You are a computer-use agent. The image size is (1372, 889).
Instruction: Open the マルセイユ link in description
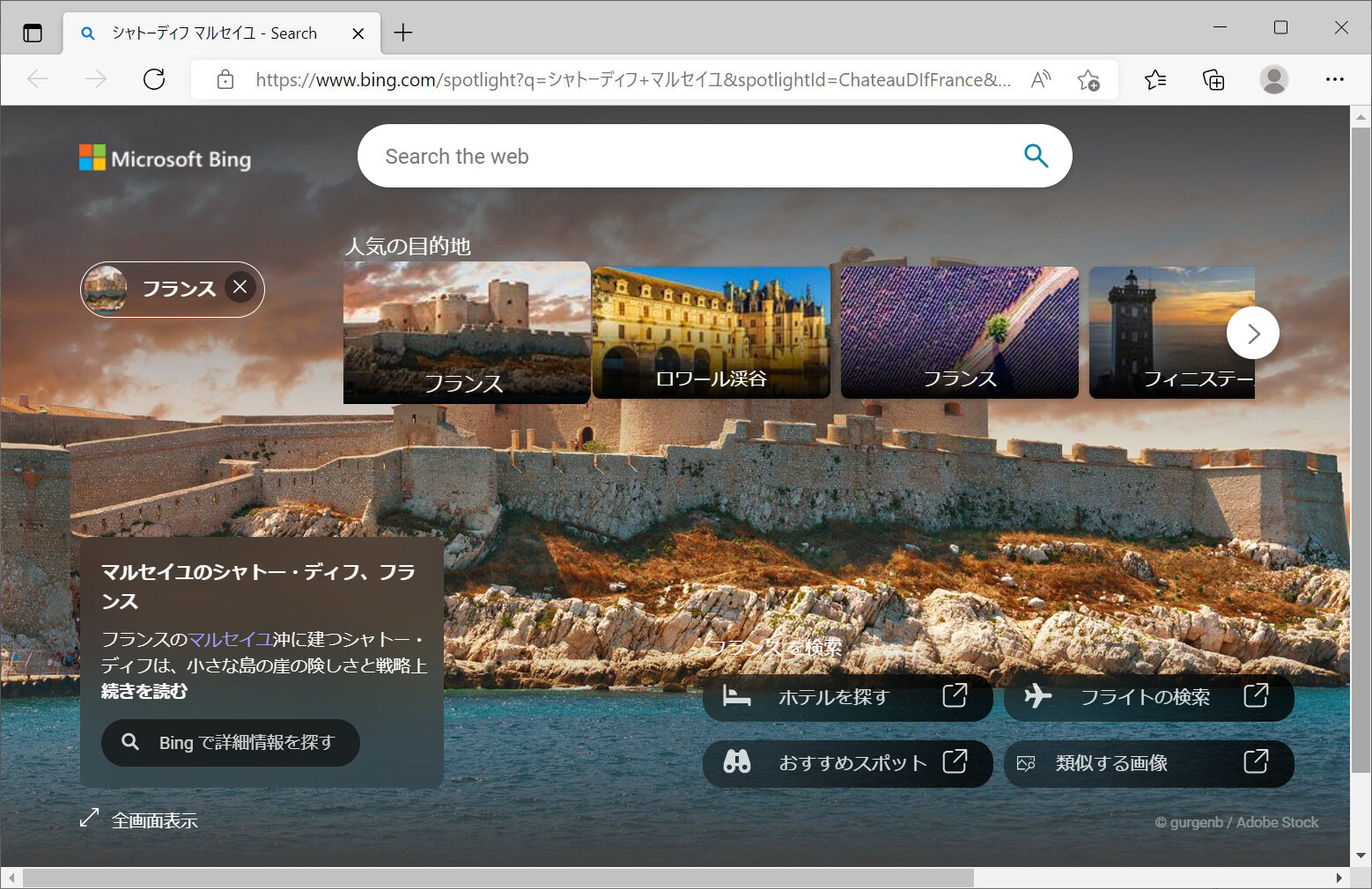click(x=230, y=640)
